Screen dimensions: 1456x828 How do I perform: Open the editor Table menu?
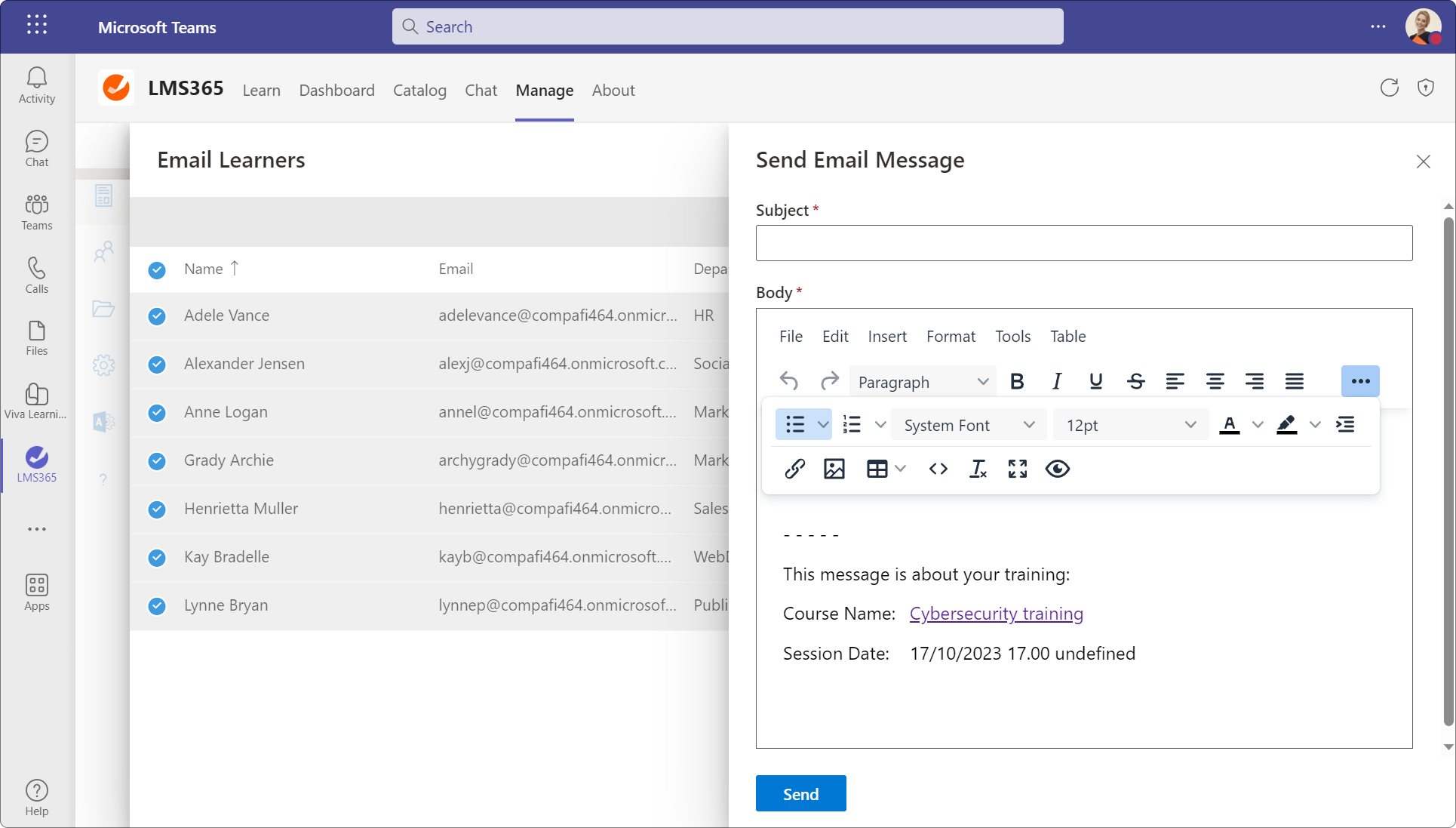pos(1067,336)
